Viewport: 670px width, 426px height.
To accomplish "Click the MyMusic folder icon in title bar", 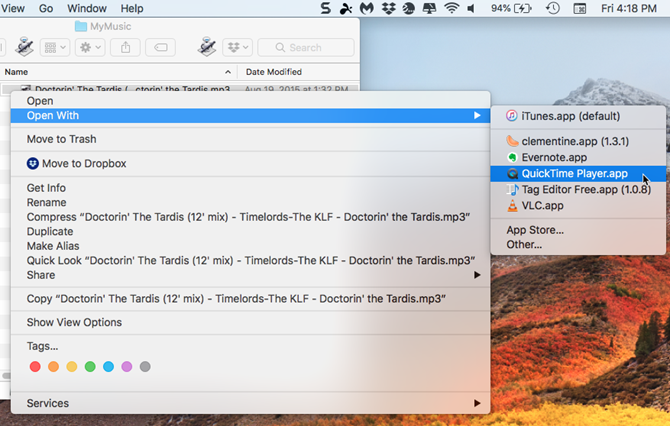I will (x=80, y=26).
